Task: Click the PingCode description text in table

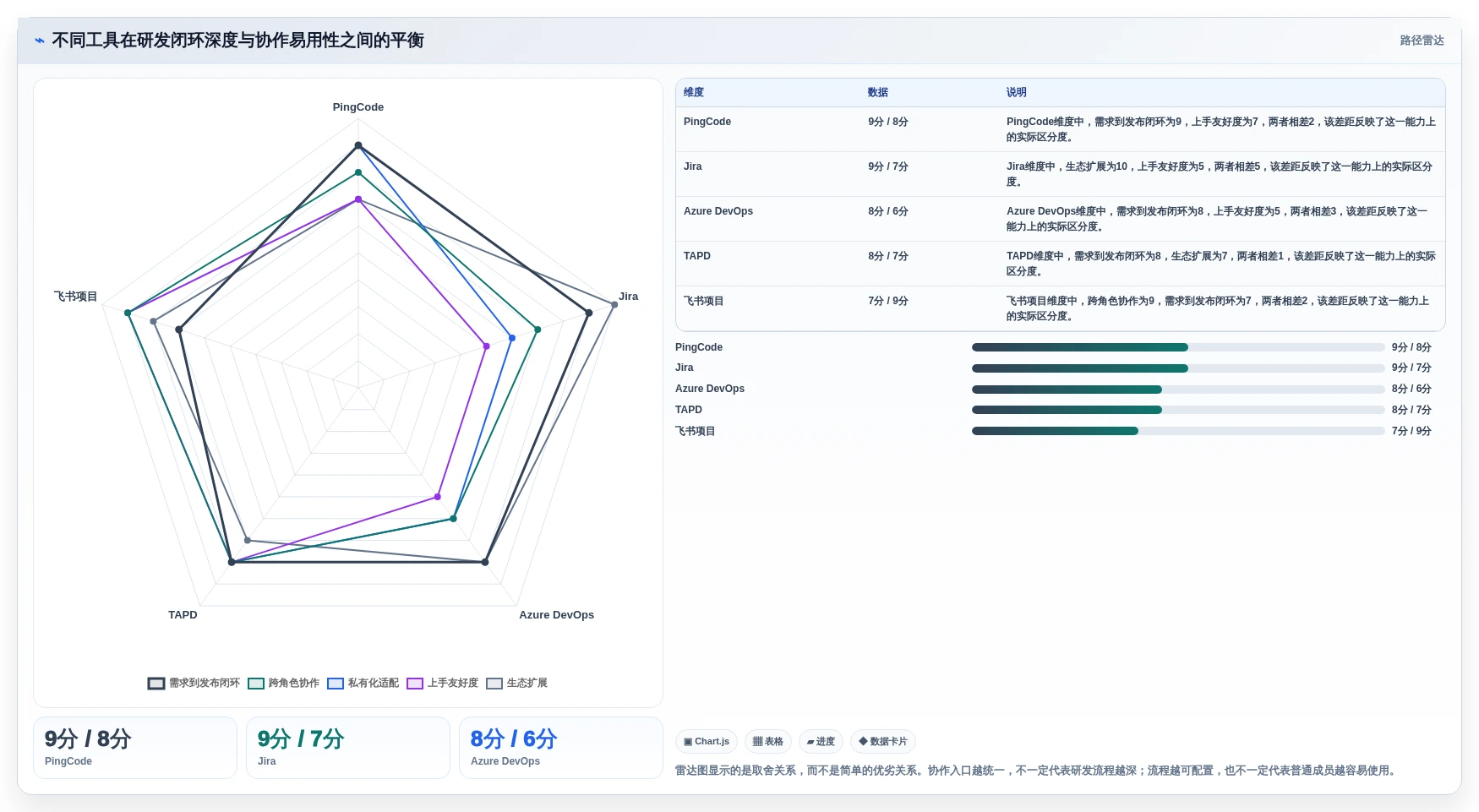Action: coord(1221,129)
